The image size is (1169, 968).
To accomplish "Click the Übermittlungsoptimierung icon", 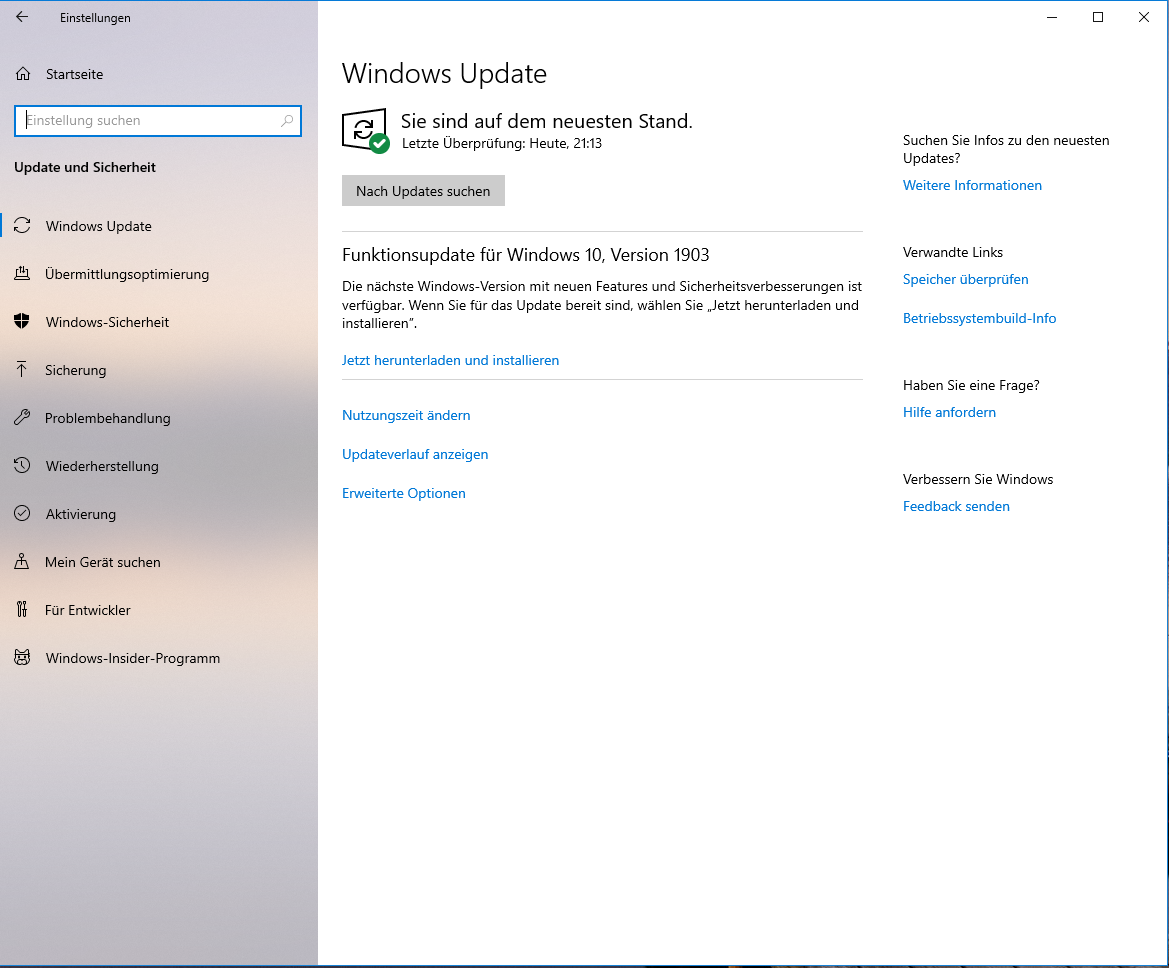I will (22, 274).
